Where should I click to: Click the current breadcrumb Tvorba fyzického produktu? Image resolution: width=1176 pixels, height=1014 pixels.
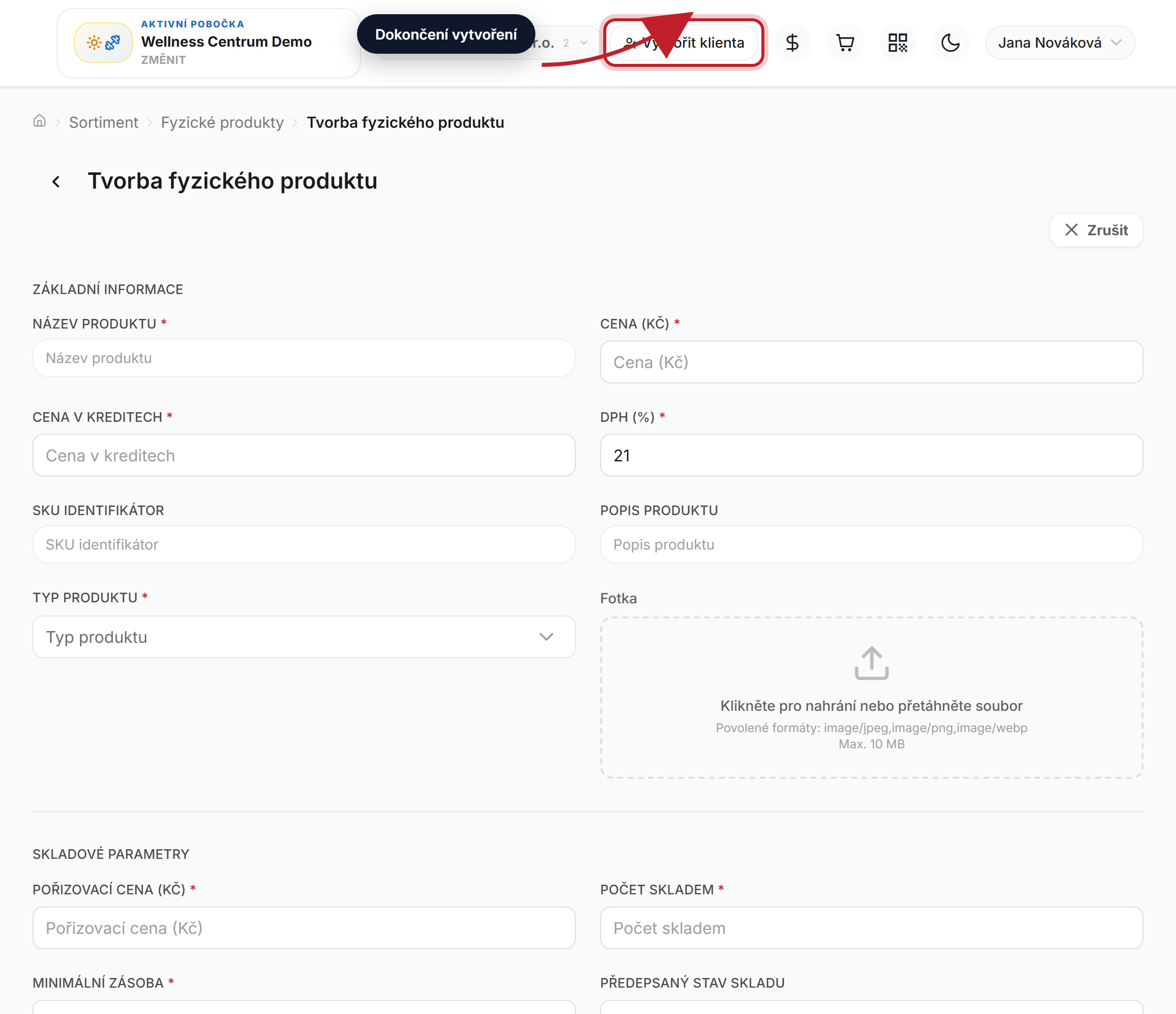coord(405,123)
